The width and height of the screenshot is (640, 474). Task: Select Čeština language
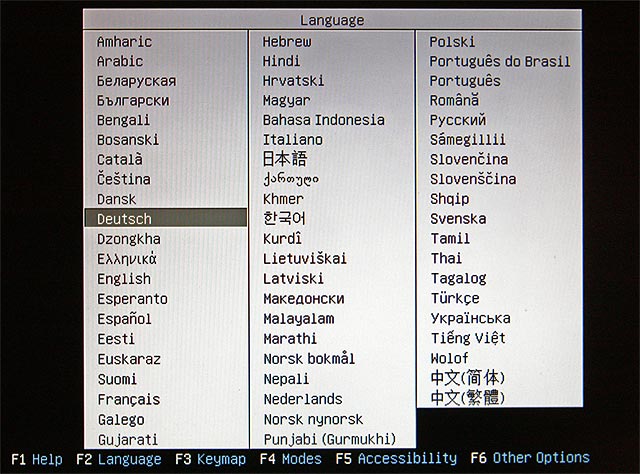pos(124,179)
